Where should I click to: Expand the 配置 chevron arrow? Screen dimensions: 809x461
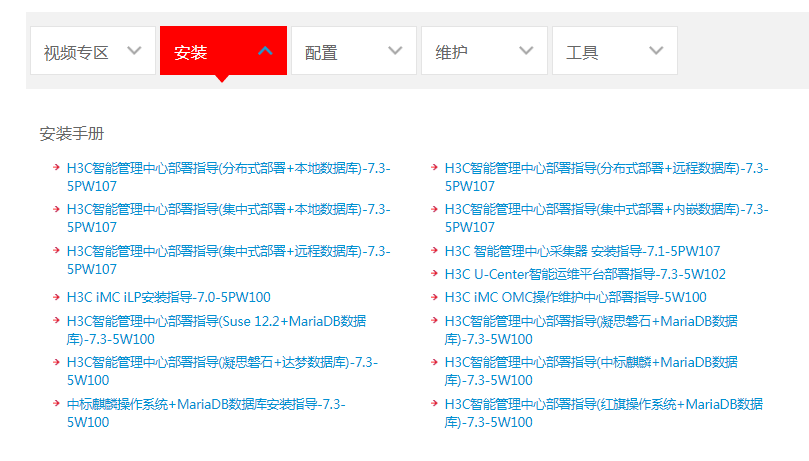pyautogui.click(x=395, y=51)
